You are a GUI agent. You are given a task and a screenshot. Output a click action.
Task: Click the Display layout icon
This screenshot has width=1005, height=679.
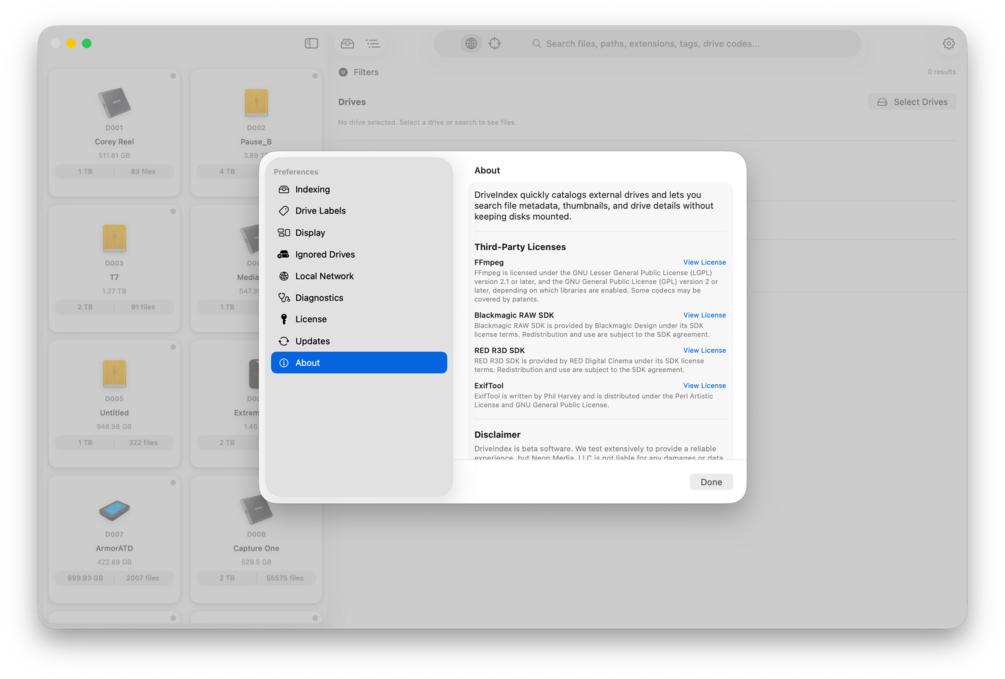(x=283, y=233)
